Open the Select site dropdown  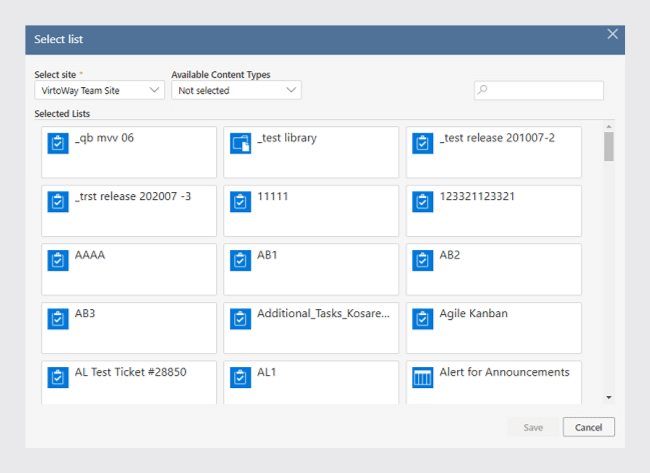point(99,90)
